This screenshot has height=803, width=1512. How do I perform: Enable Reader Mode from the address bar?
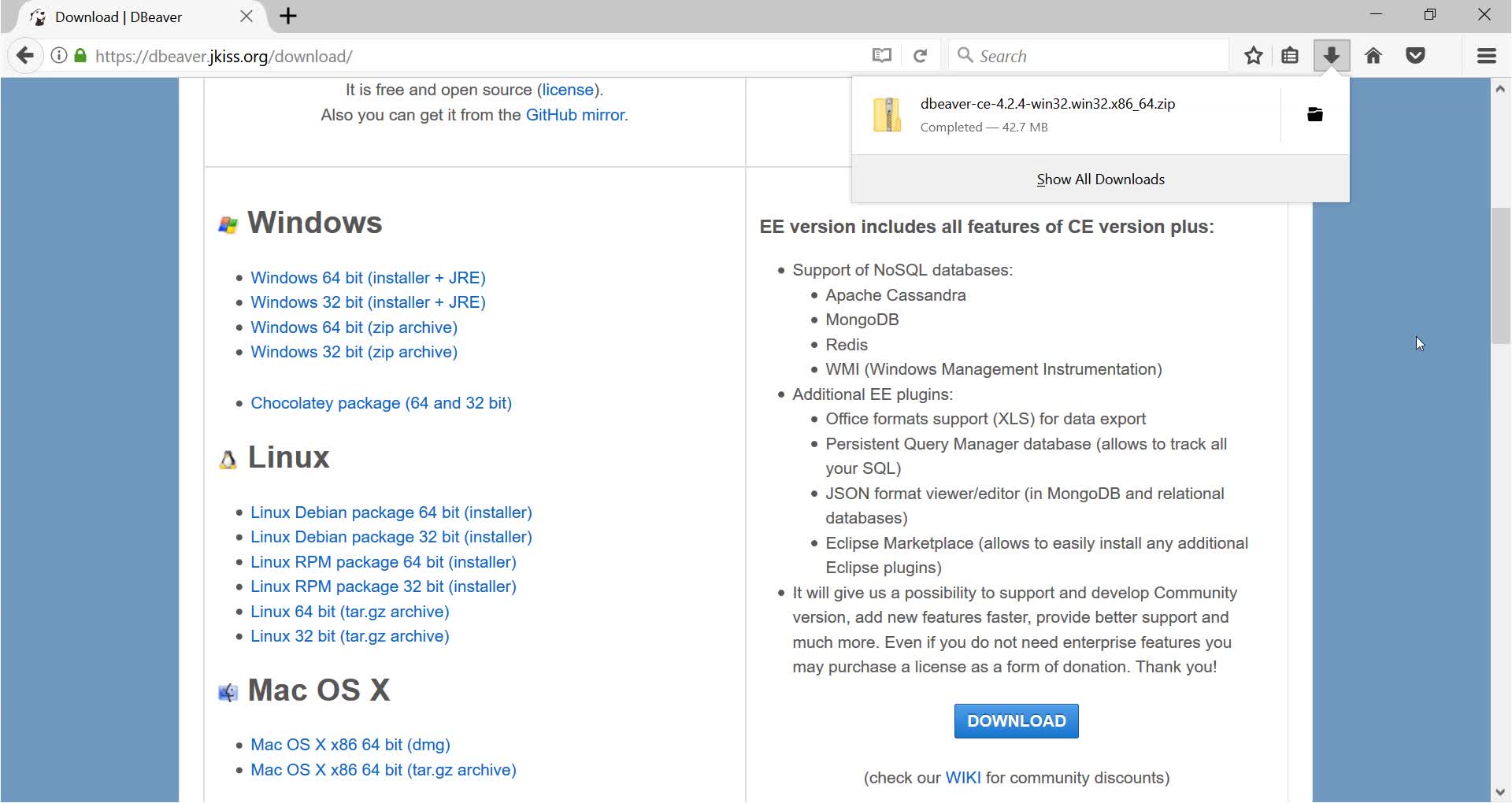pos(881,55)
